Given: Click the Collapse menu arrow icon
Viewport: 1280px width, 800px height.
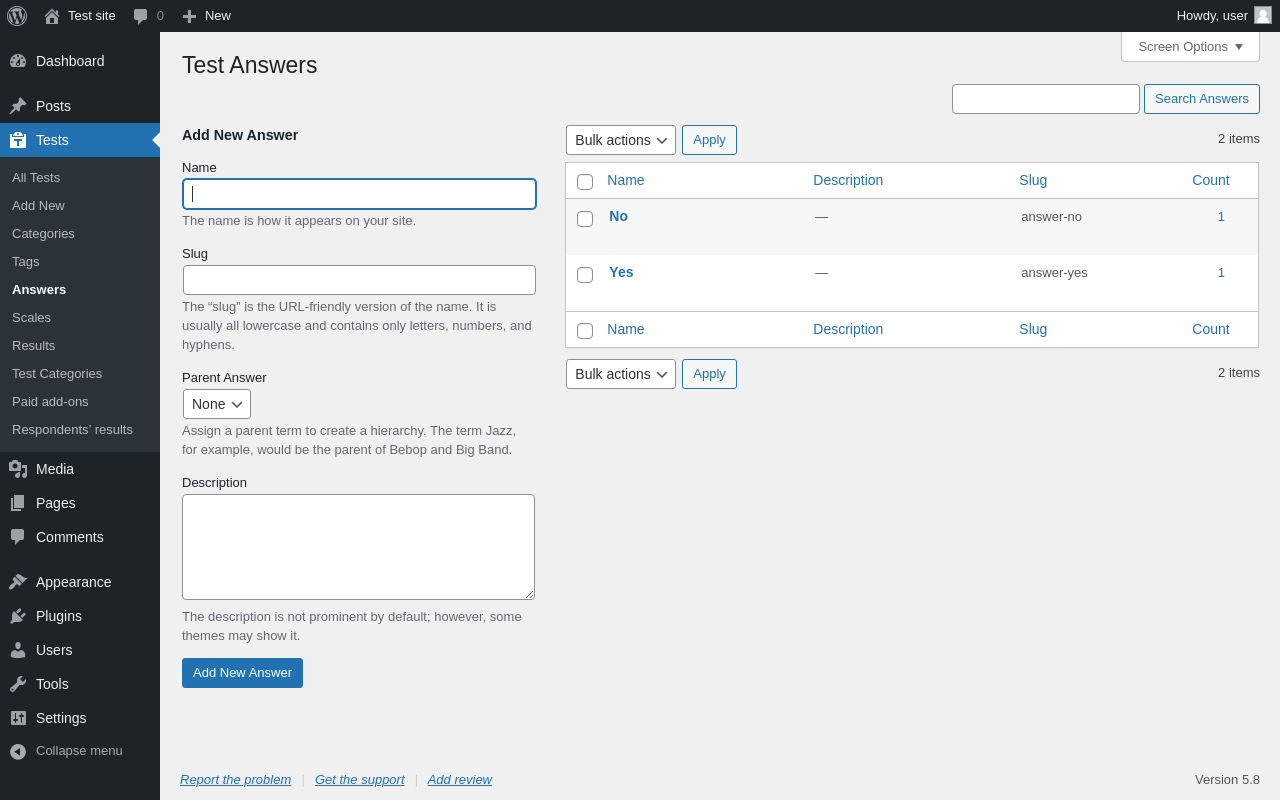Looking at the screenshot, I should 18,751.
